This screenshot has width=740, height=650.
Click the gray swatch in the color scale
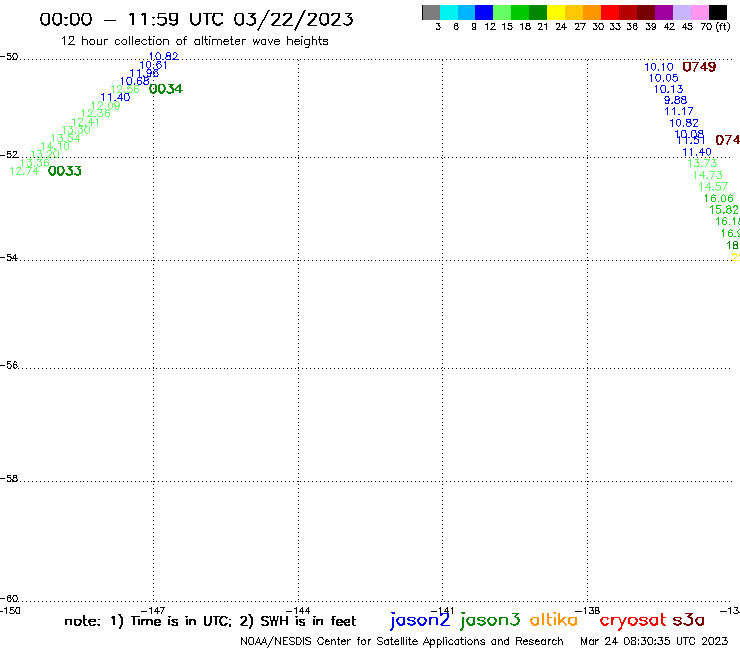coord(431,12)
